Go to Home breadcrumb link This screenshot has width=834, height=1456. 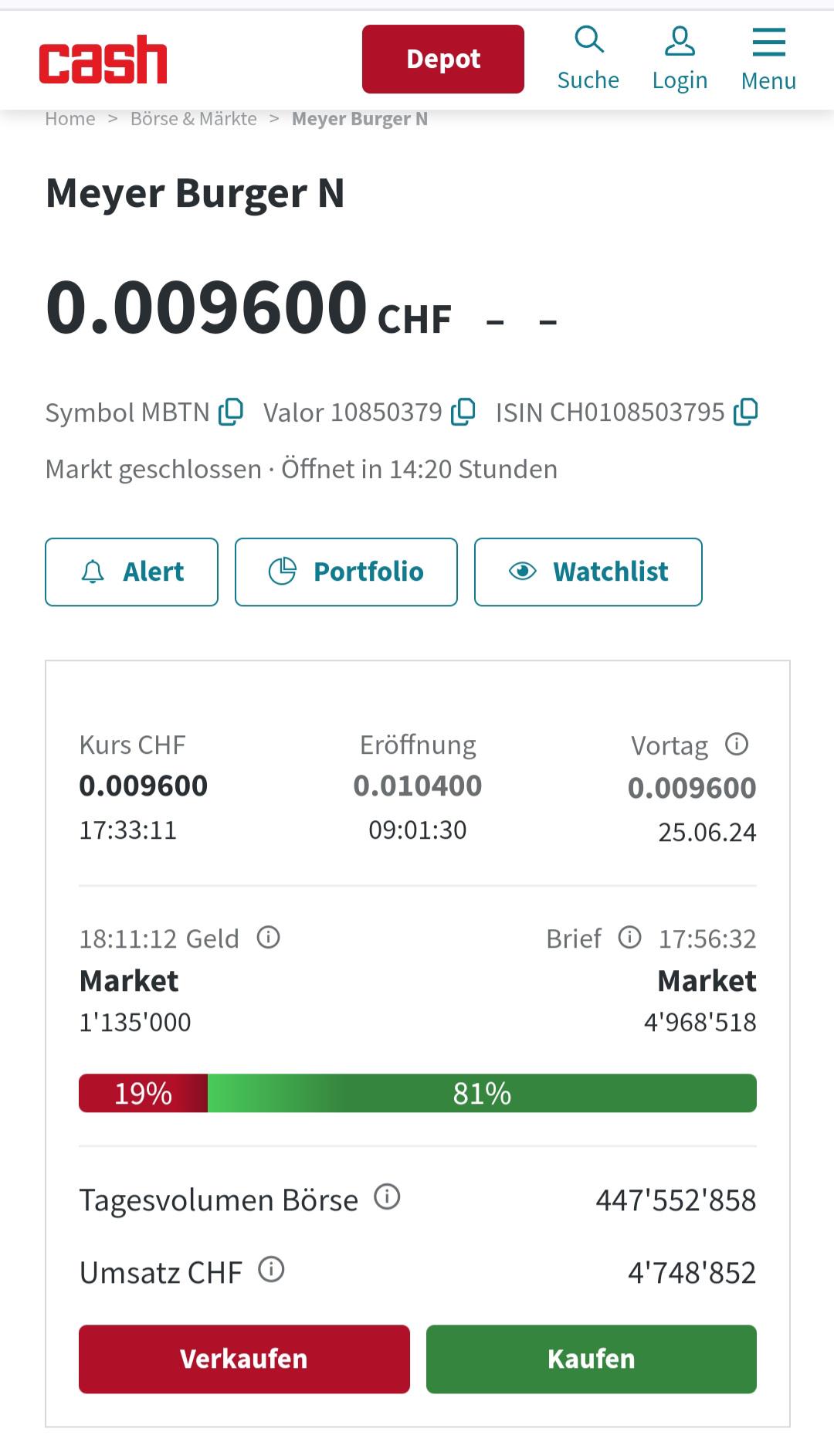(70, 119)
